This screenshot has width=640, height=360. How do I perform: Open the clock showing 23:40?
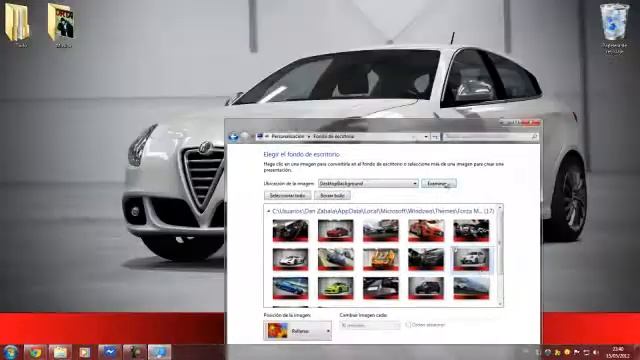618,353
